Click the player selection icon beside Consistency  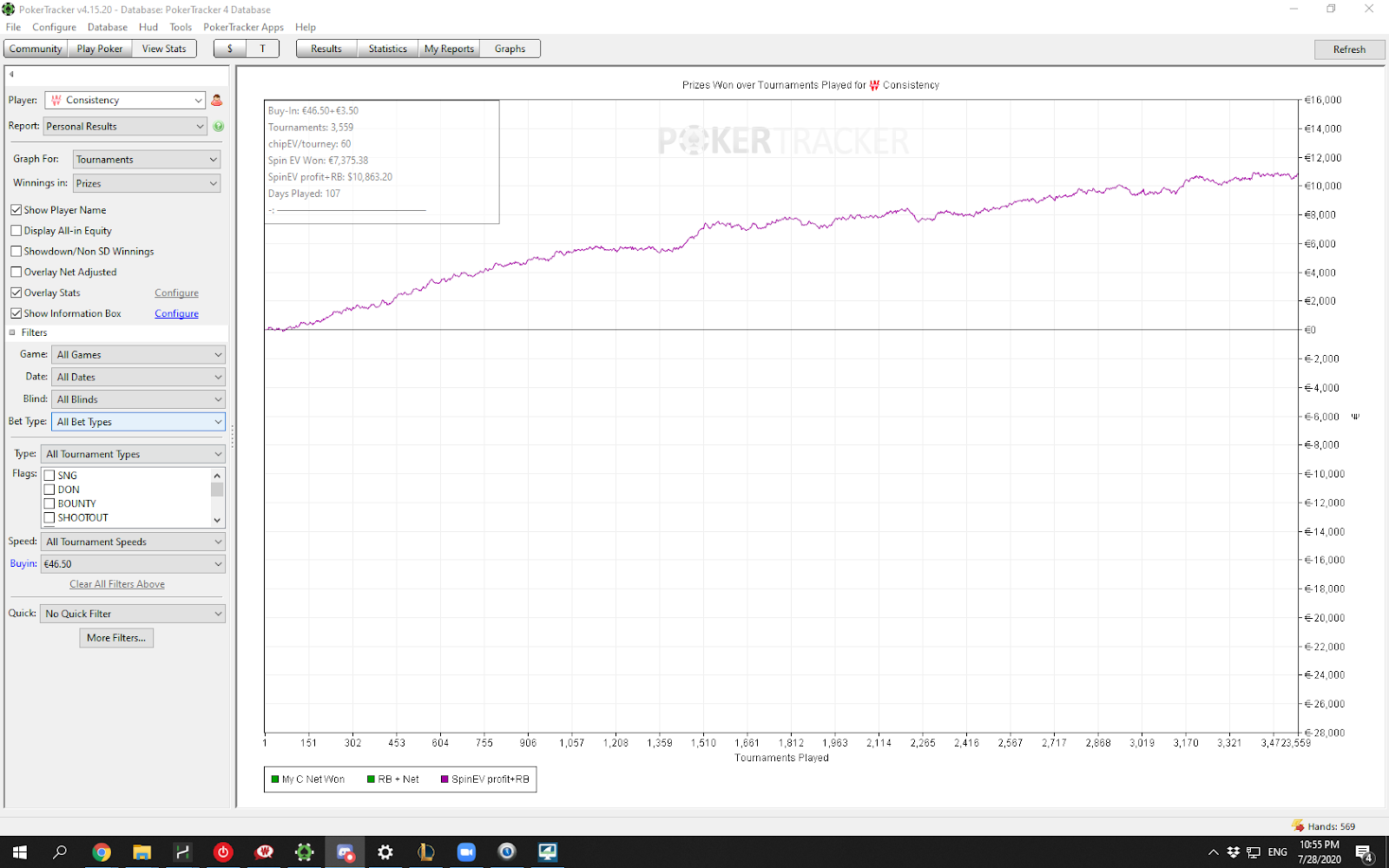(x=217, y=101)
